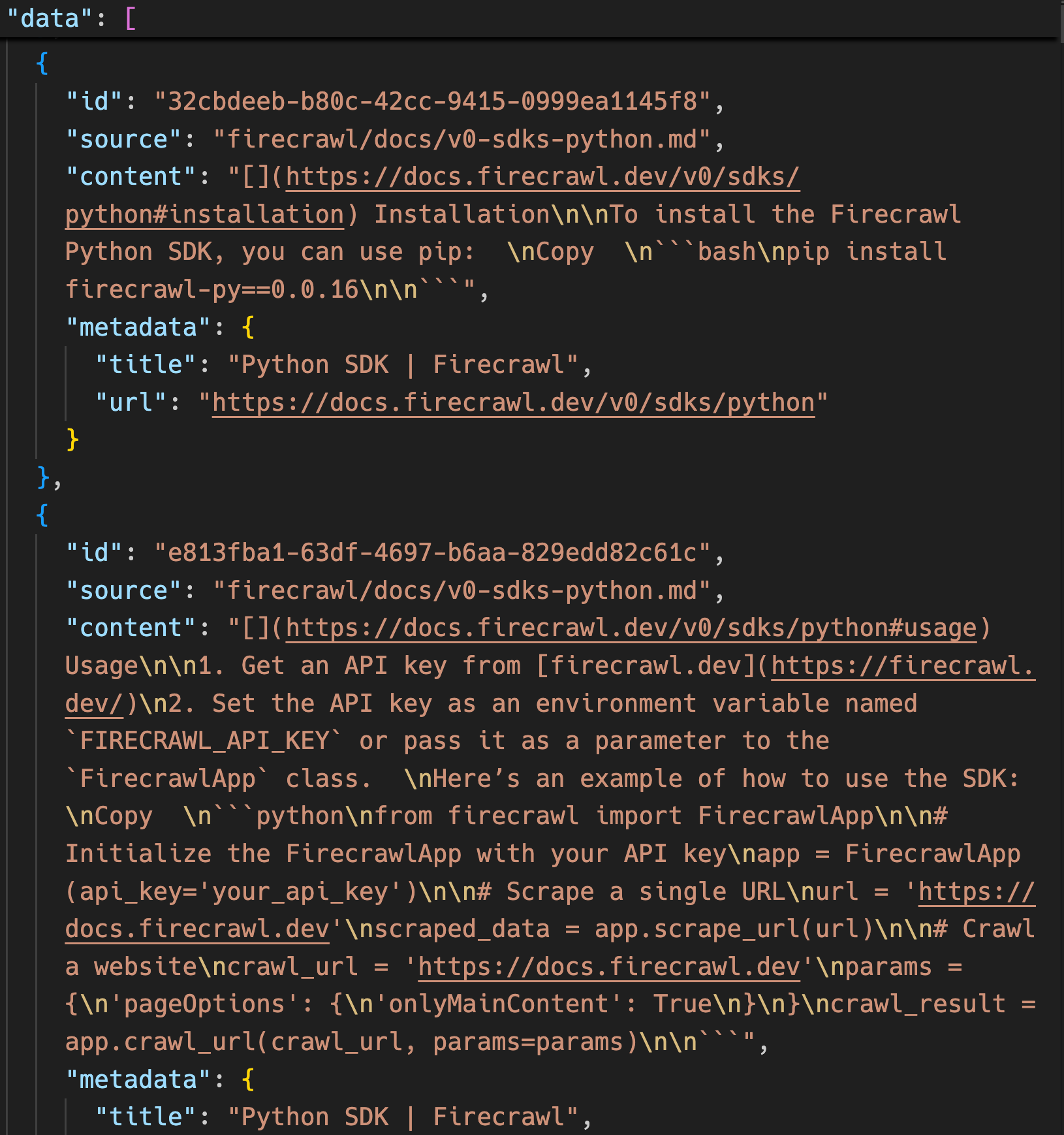Open the https://firecrawl.dev/ homepage link
Image resolution: width=1064 pixels, height=1135 pixels.
coord(902,666)
